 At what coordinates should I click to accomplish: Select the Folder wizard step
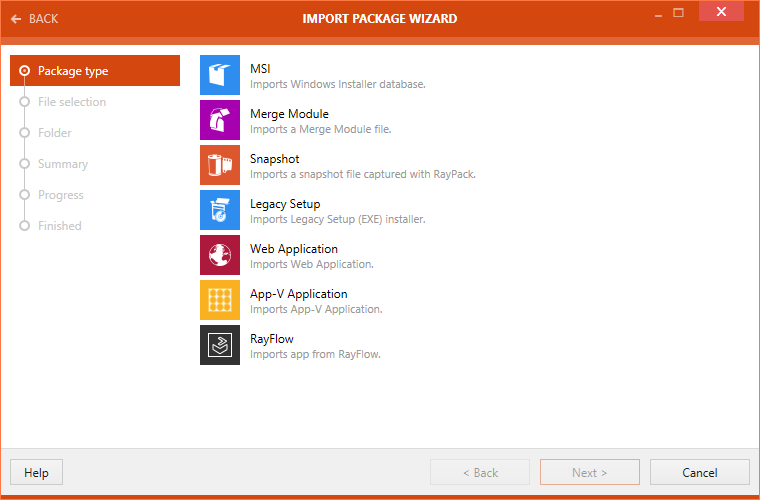click(55, 133)
